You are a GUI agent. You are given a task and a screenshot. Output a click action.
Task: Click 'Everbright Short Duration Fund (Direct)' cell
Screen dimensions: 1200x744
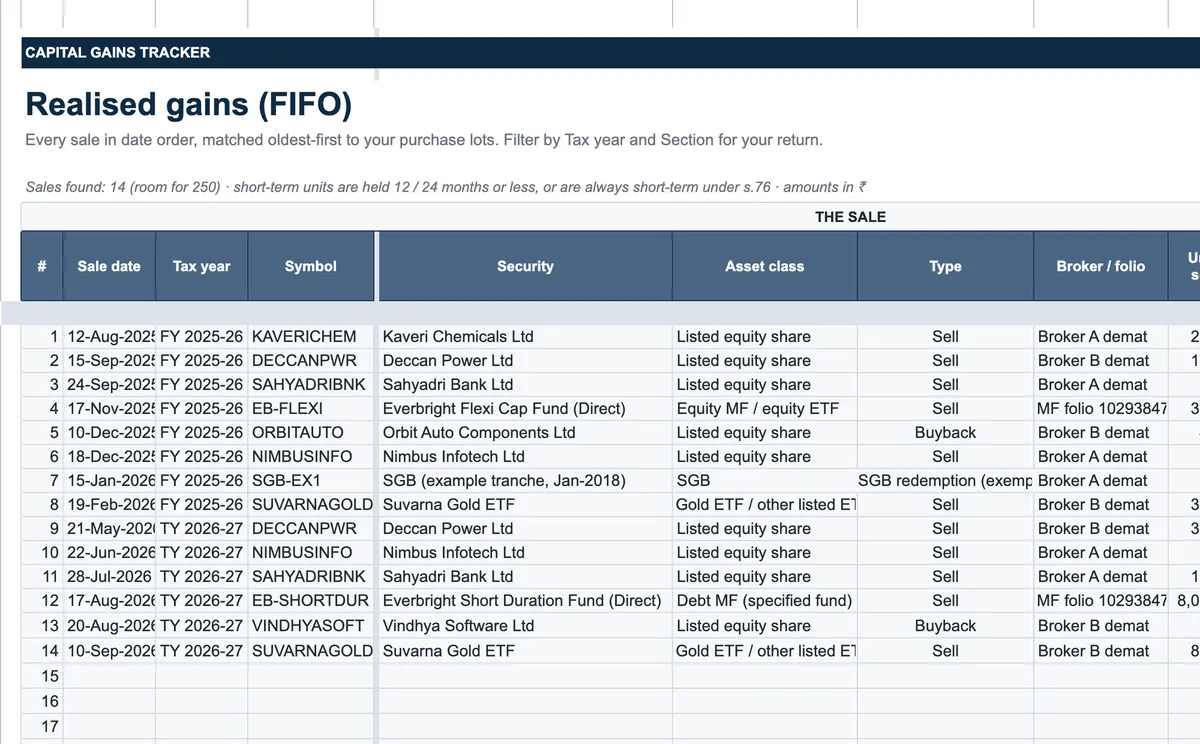(525, 601)
